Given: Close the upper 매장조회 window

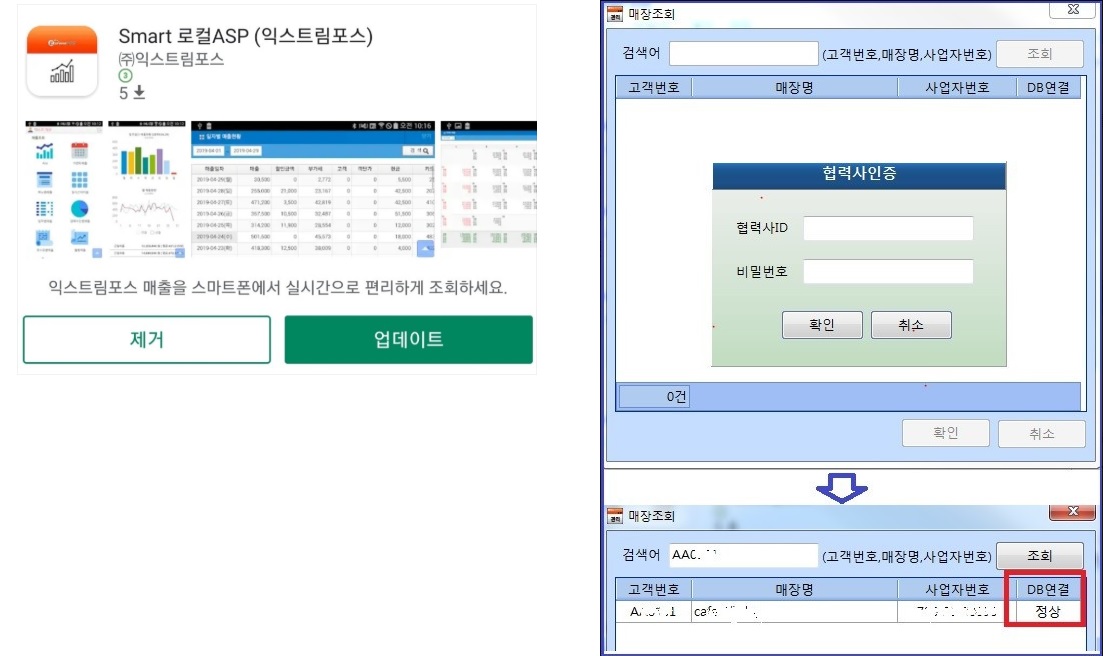Looking at the screenshot, I should 1072,10.
